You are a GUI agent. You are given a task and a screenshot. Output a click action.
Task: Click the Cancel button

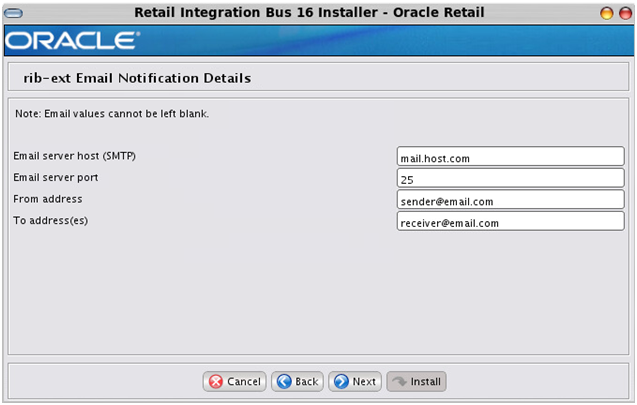coord(234,381)
